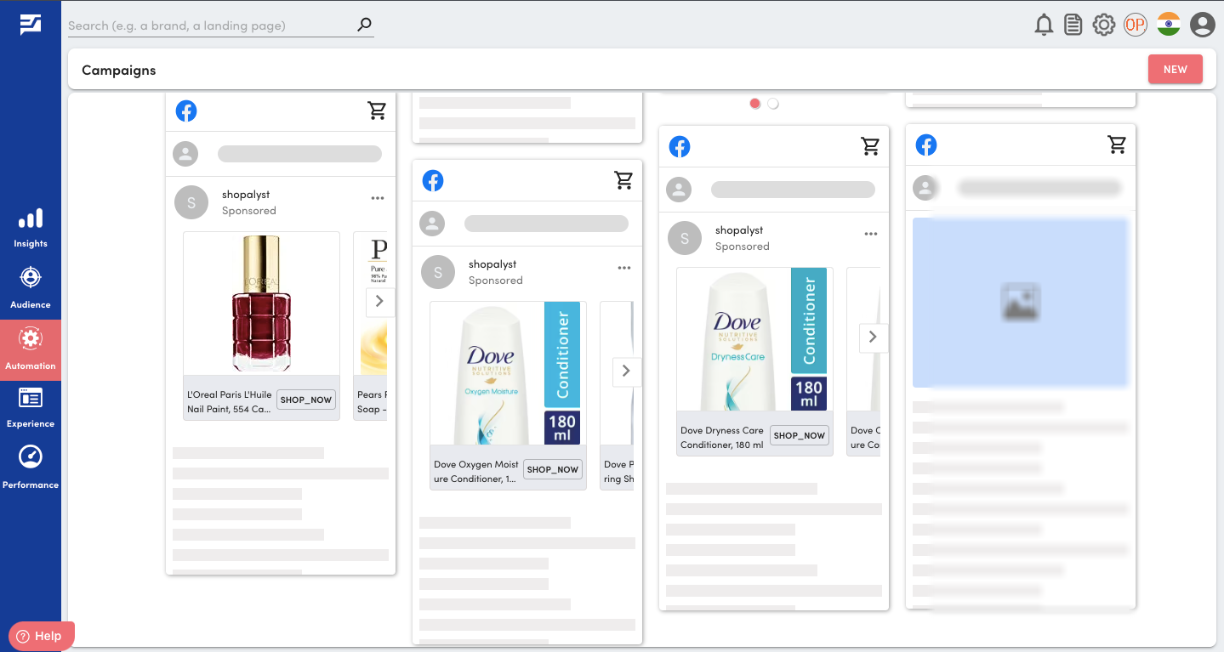Viewport: 1224px width, 652px height.
Task: Click 'Campaigns' page heading
Action: (x=119, y=70)
